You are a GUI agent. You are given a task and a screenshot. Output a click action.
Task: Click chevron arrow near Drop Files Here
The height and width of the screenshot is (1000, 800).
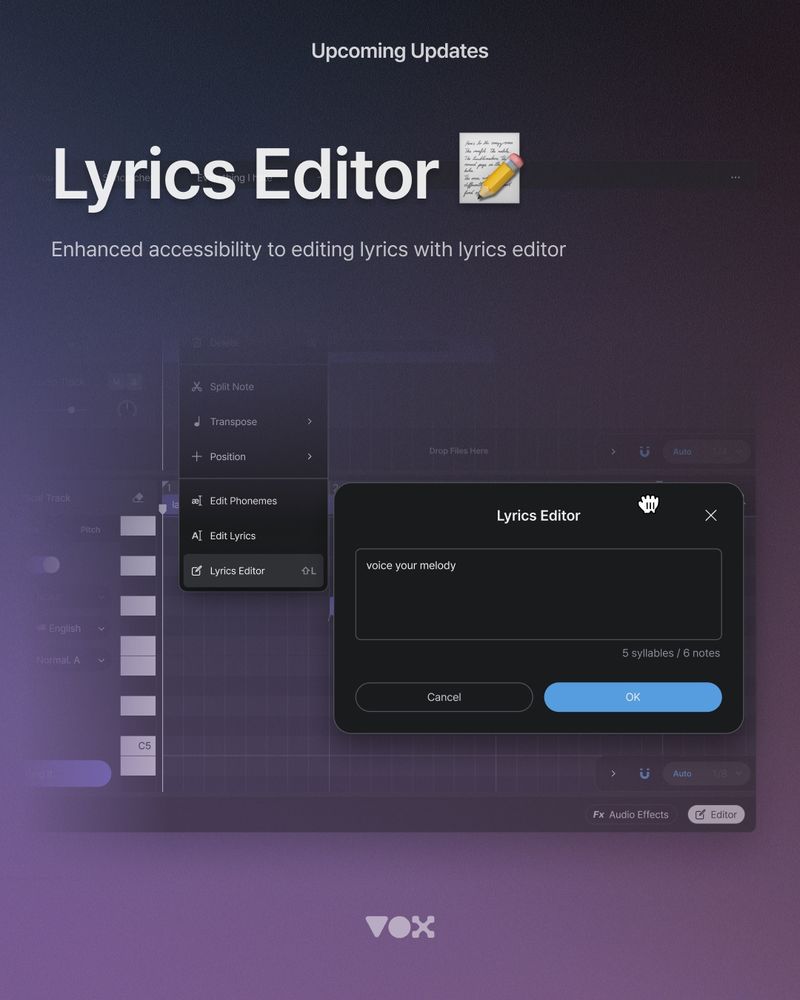613,452
